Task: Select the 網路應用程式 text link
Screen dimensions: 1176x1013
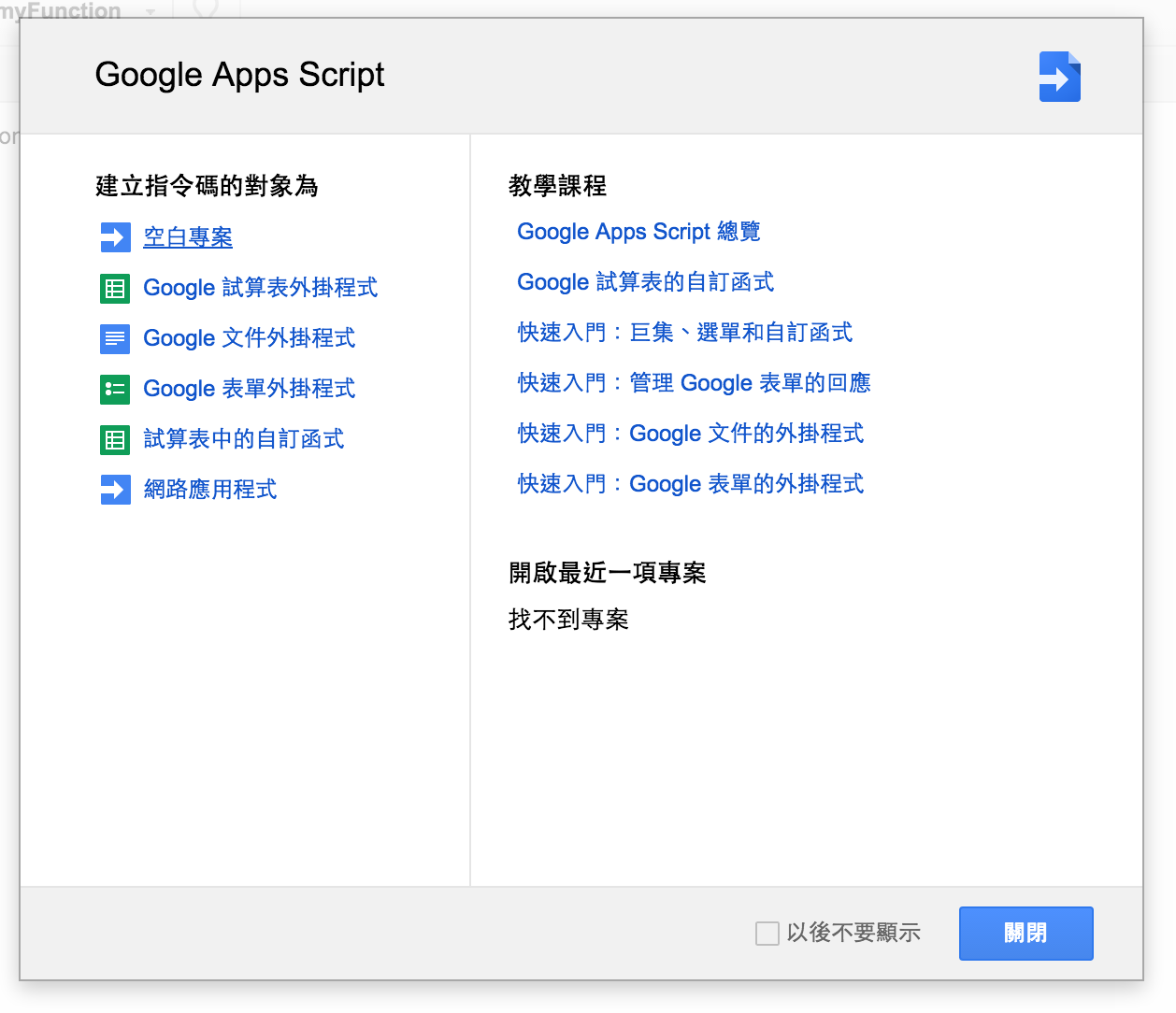Action: coord(210,490)
